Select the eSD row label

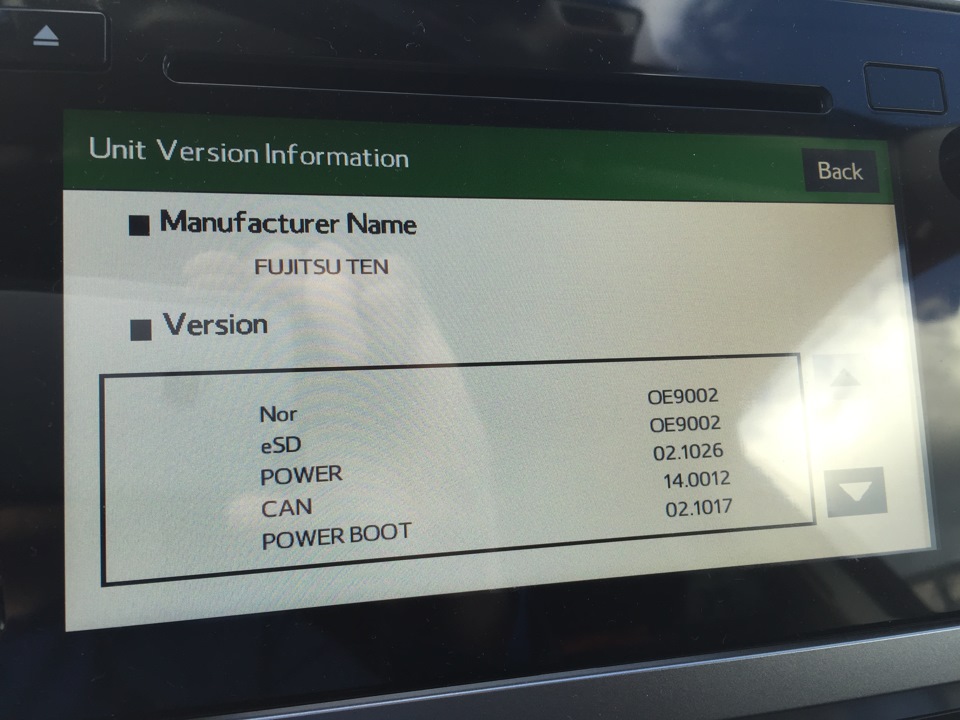tap(281, 445)
